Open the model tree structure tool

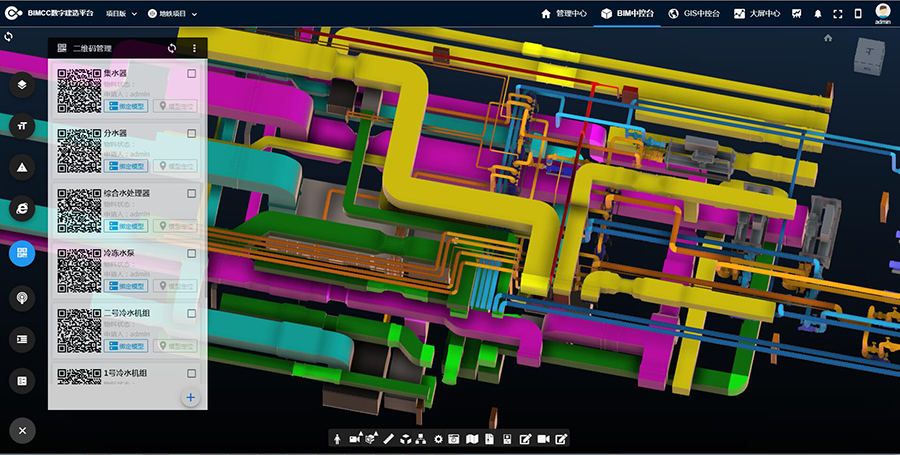421,439
